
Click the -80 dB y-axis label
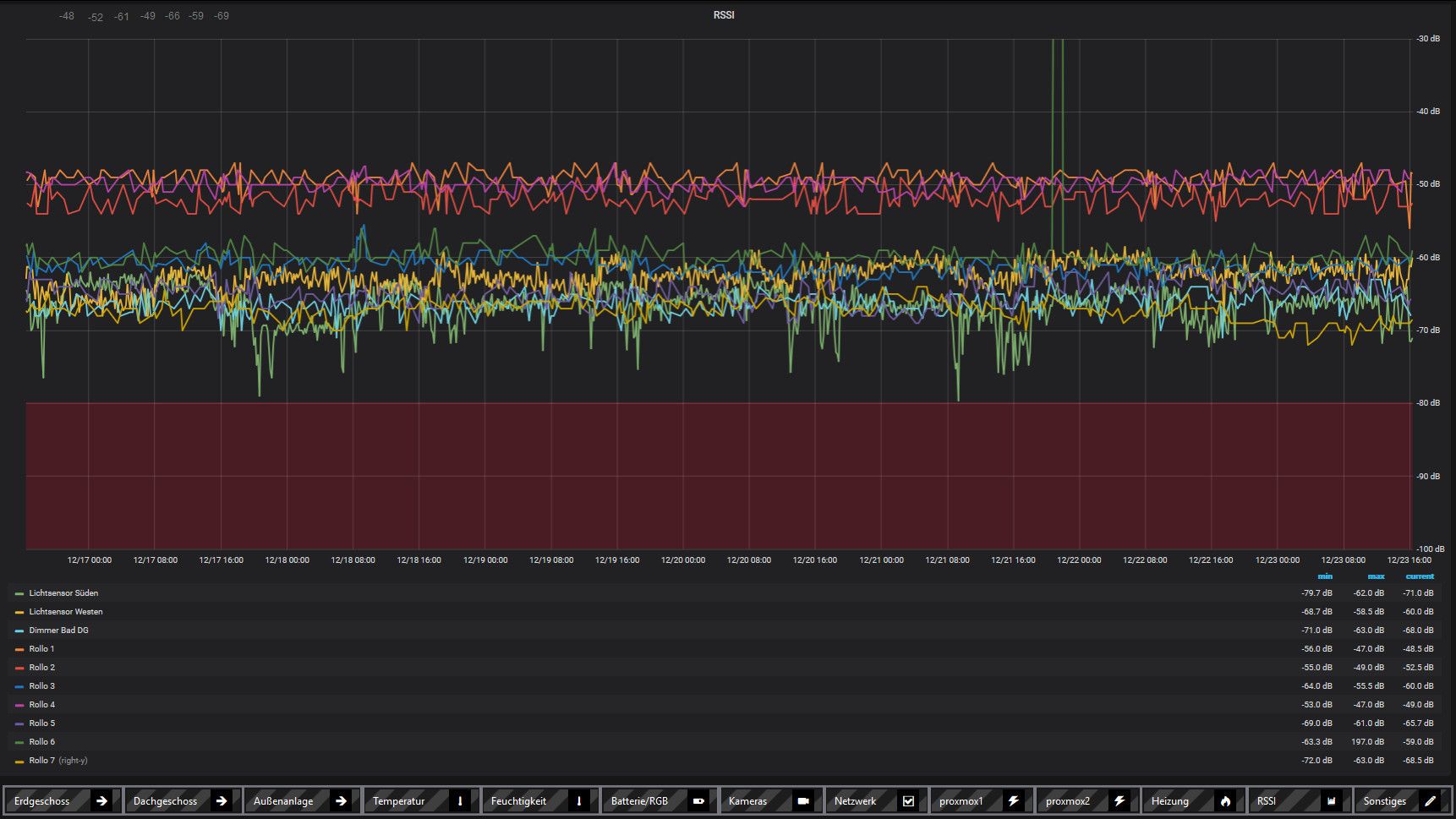click(x=1428, y=403)
